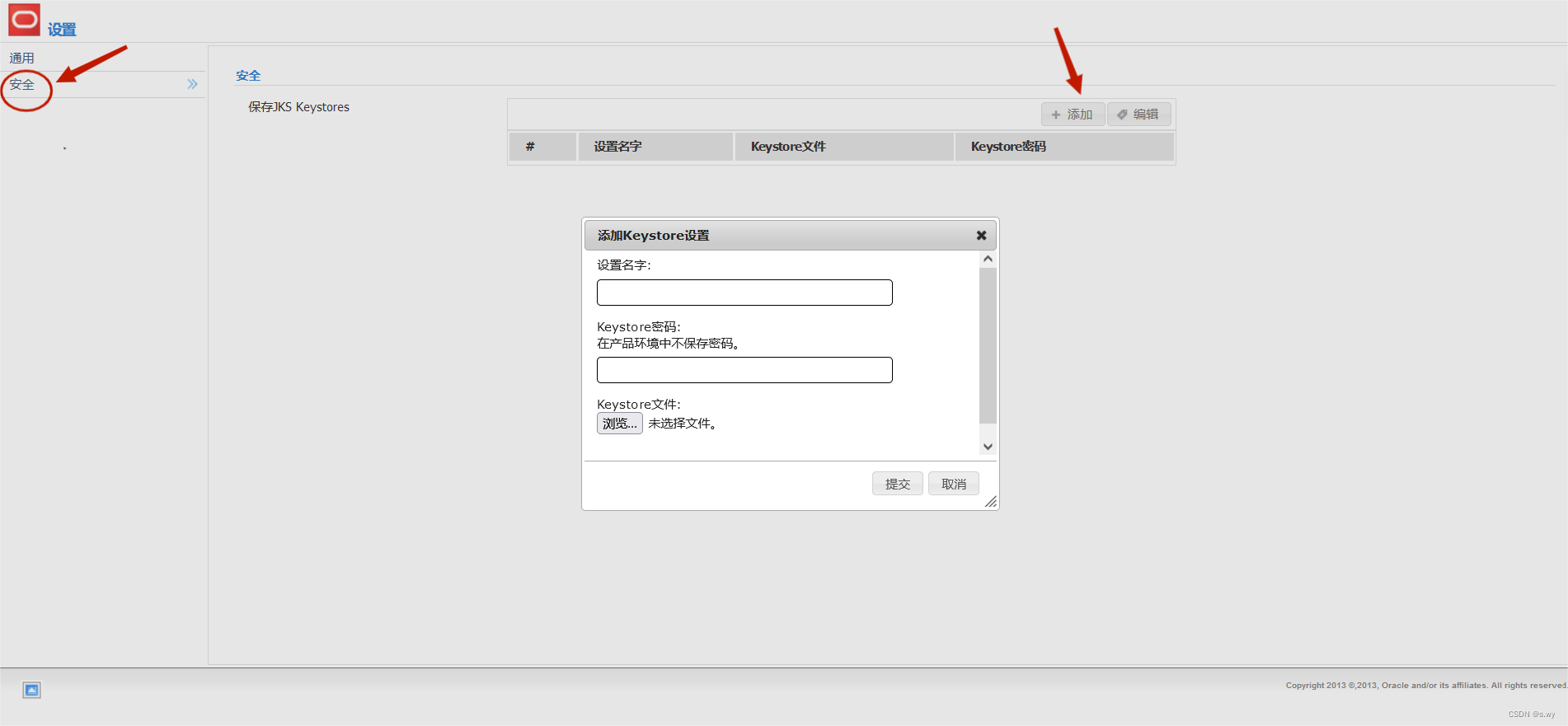Viewport: 1568px width, 726px height.
Task: Click the 添加Keystore设置 dialog title
Action: [x=653, y=236]
